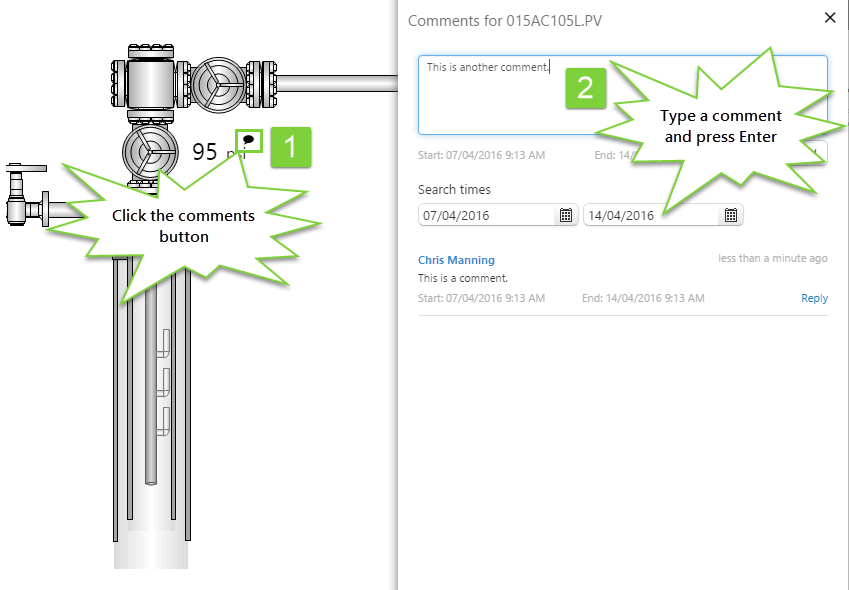The image size is (849, 590).
Task: Open the end date calendar icon
Action: pyautogui.click(x=731, y=214)
